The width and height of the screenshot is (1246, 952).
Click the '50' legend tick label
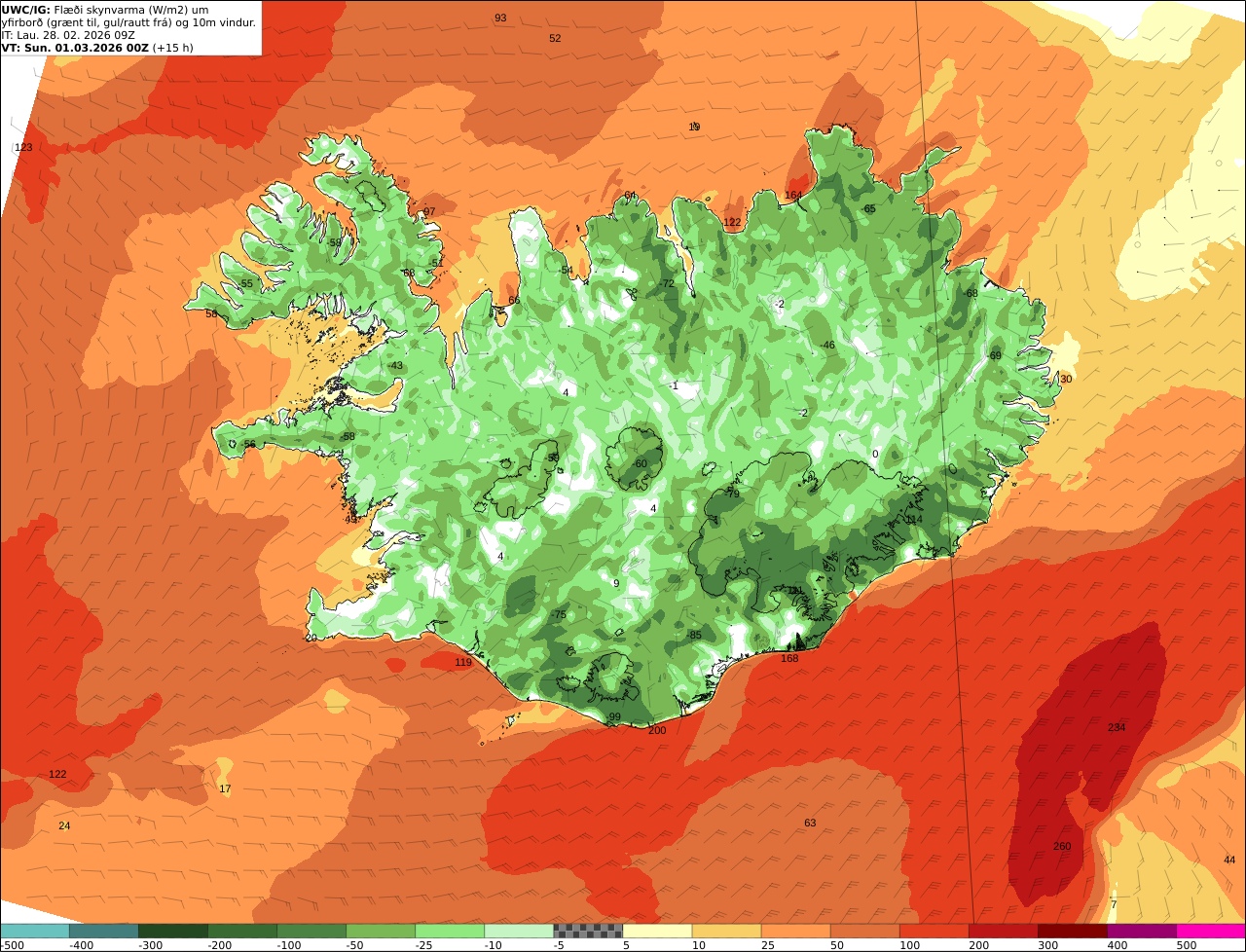(835, 945)
